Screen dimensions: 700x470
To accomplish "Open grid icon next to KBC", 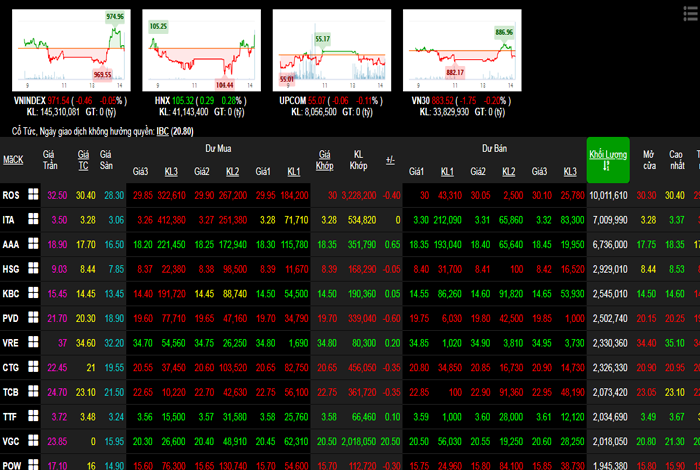I will click(33, 292).
